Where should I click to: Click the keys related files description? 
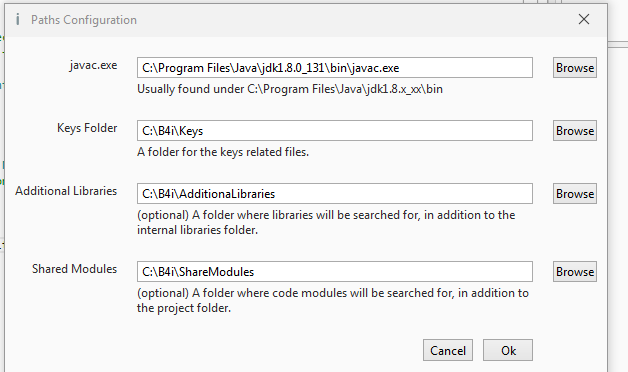click(x=223, y=152)
